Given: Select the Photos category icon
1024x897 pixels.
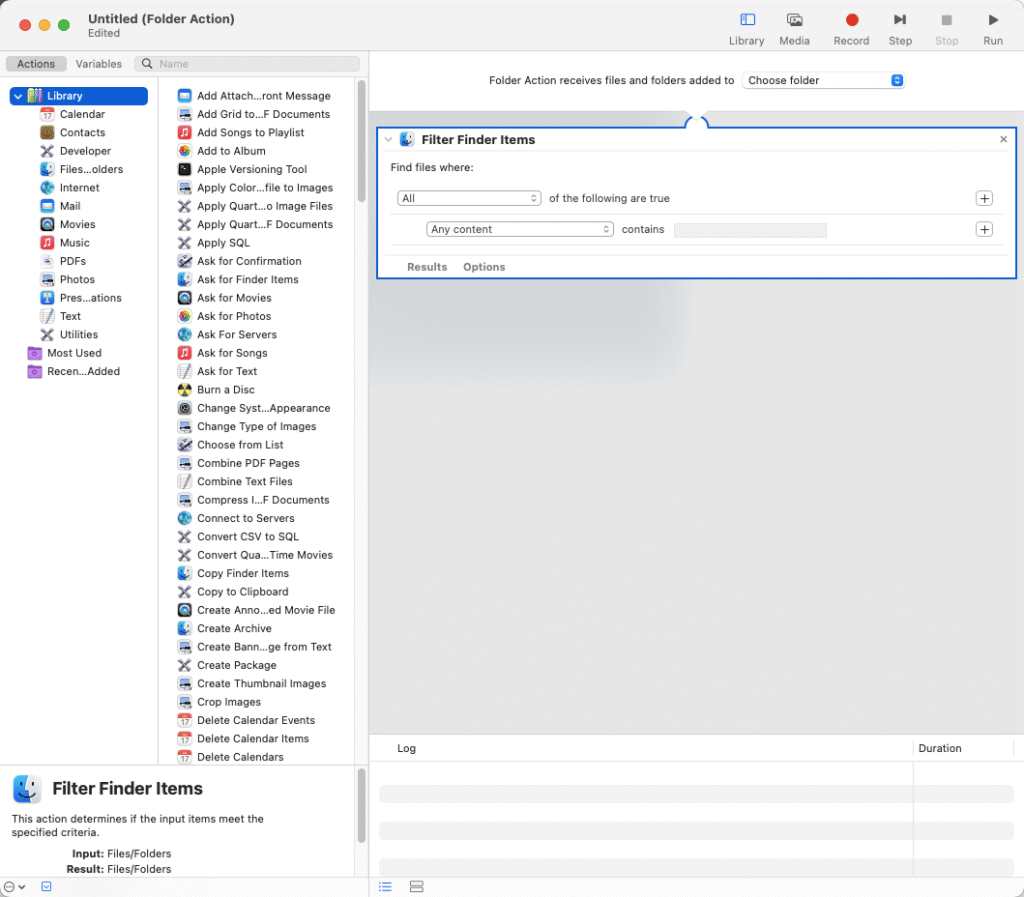Looking at the screenshot, I should tap(47, 279).
